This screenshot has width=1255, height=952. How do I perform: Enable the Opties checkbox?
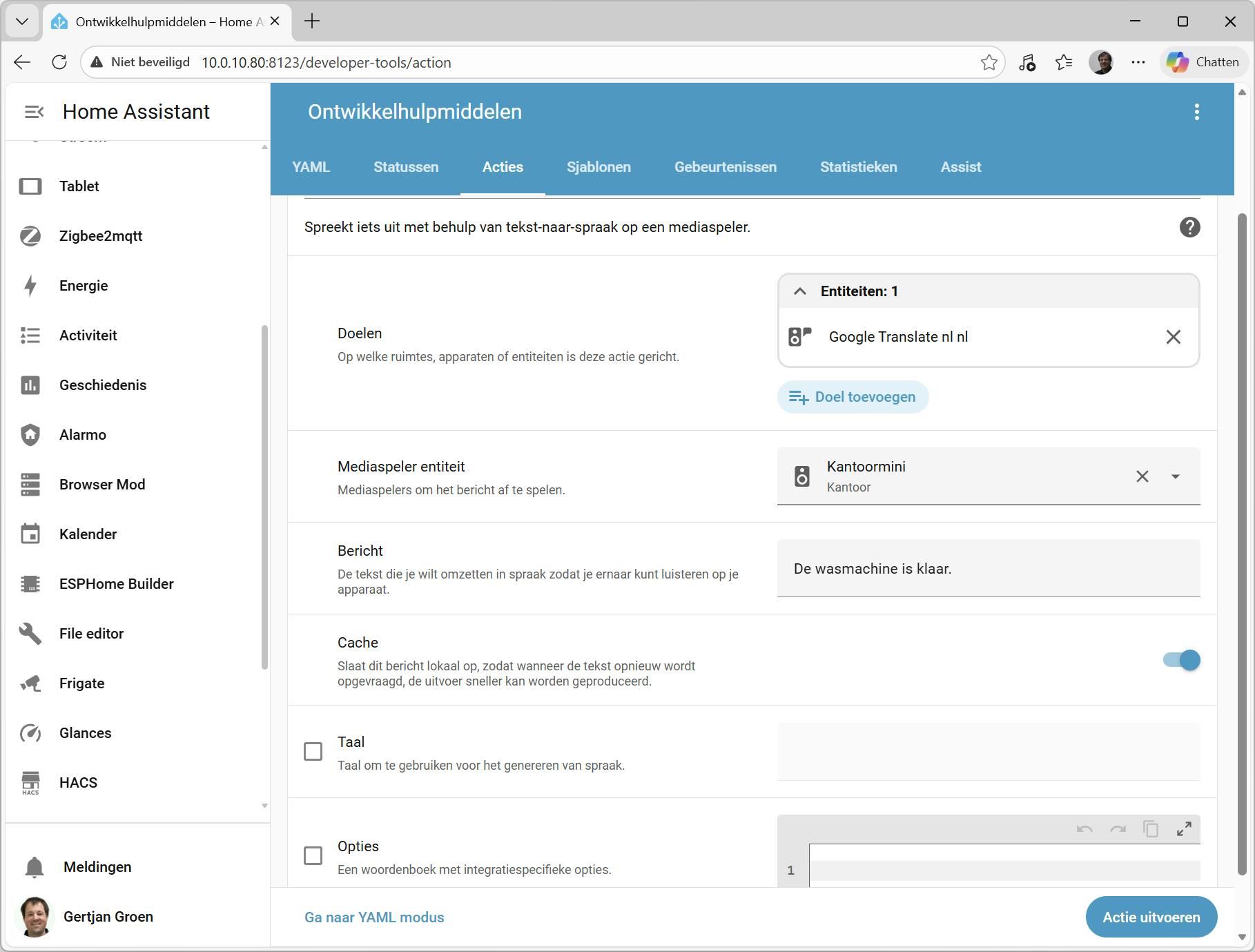313,856
